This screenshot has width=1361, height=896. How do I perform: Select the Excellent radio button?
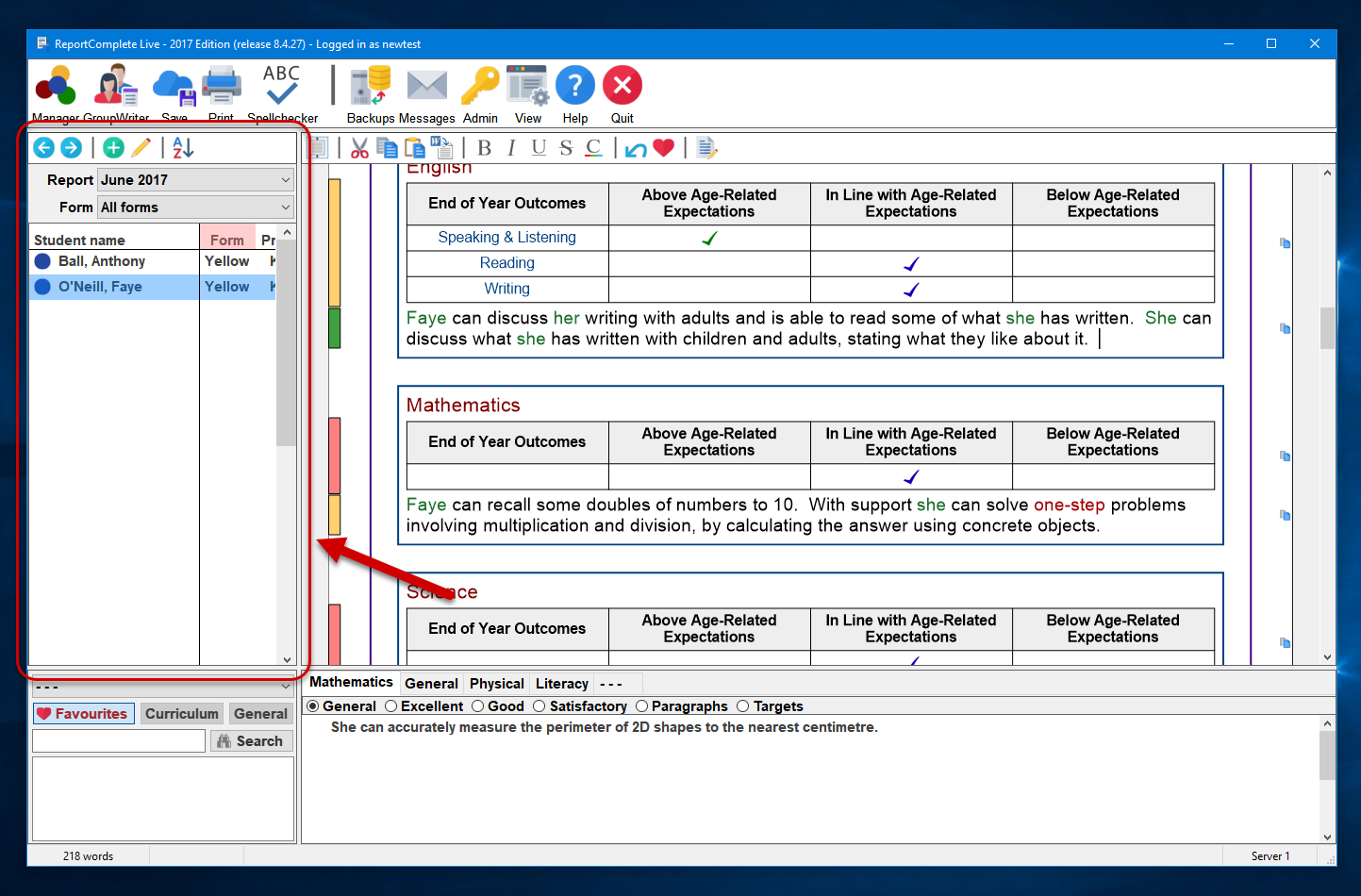pos(391,706)
